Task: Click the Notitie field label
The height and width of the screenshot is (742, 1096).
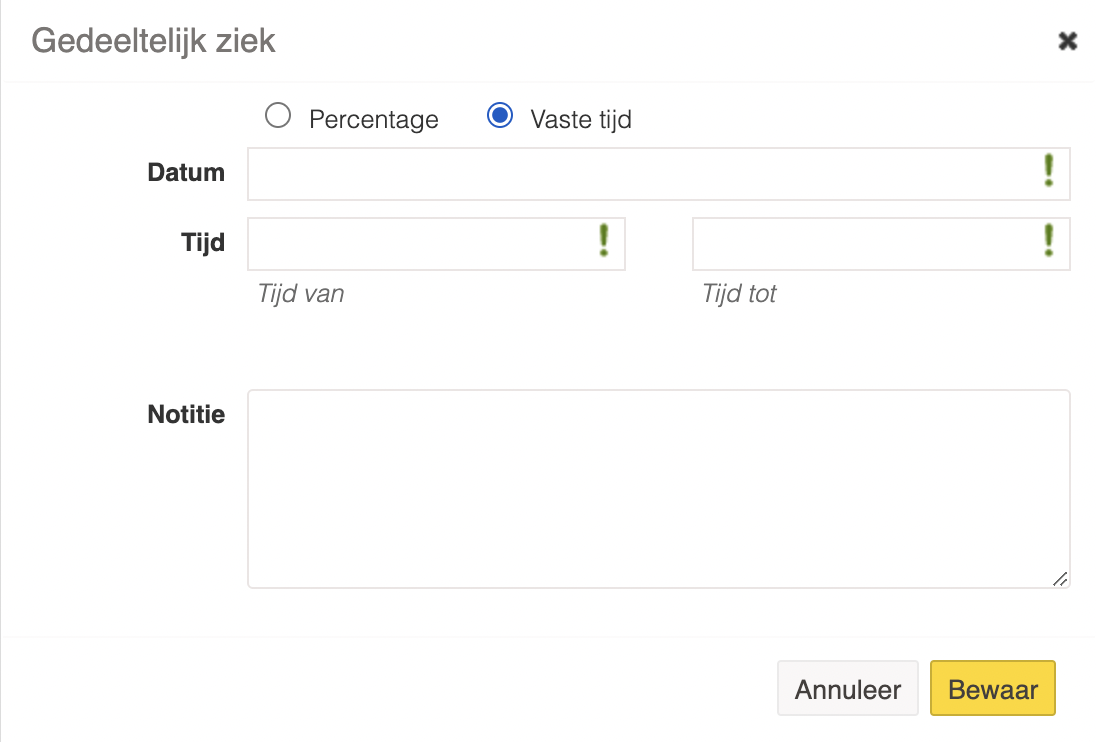Action: [186, 414]
